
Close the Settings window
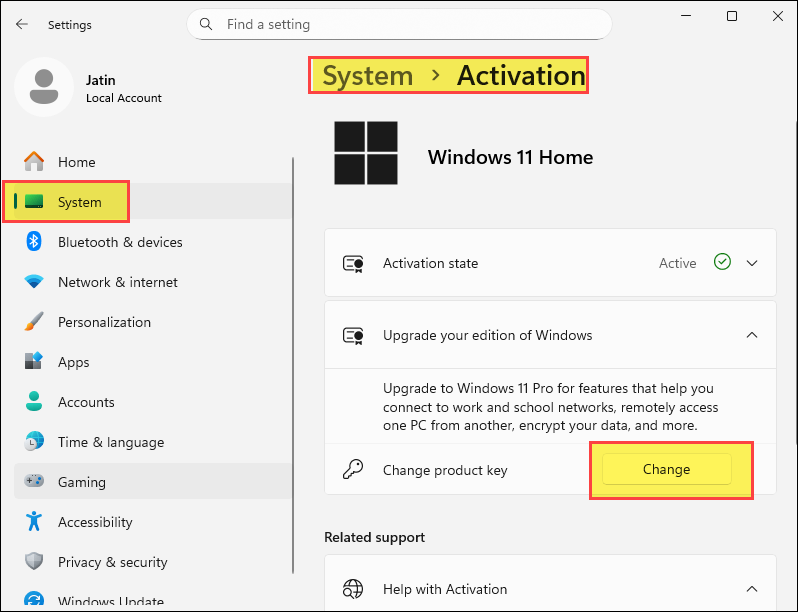[778, 16]
